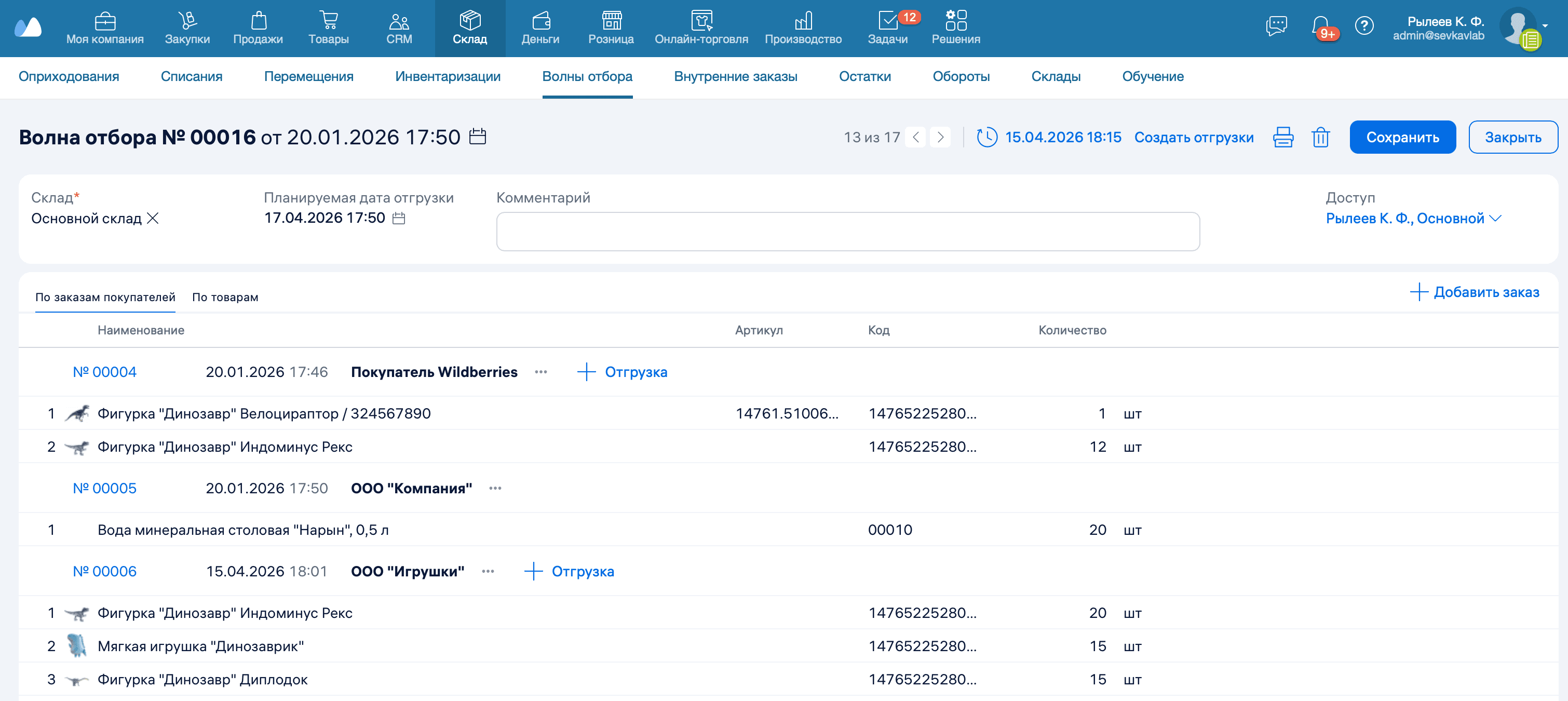Open the Задачи section
This screenshot has width=1568, height=701.
click(x=887, y=29)
